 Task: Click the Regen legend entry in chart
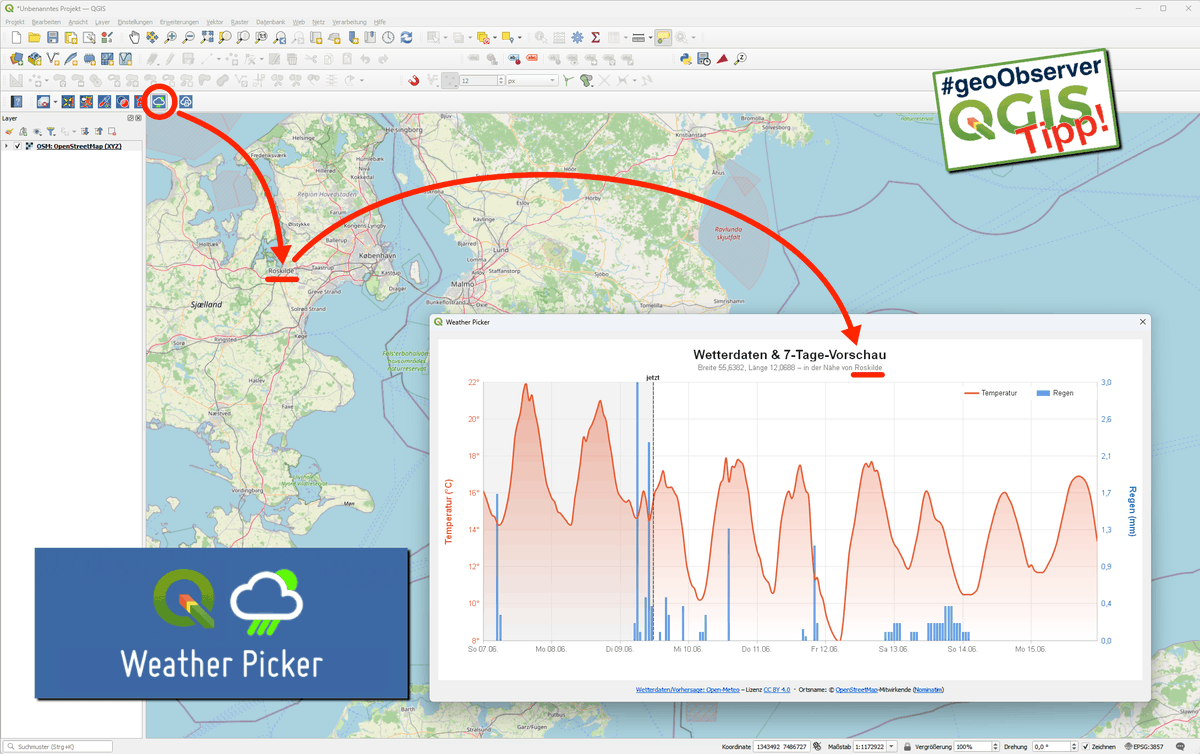[1055, 393]
